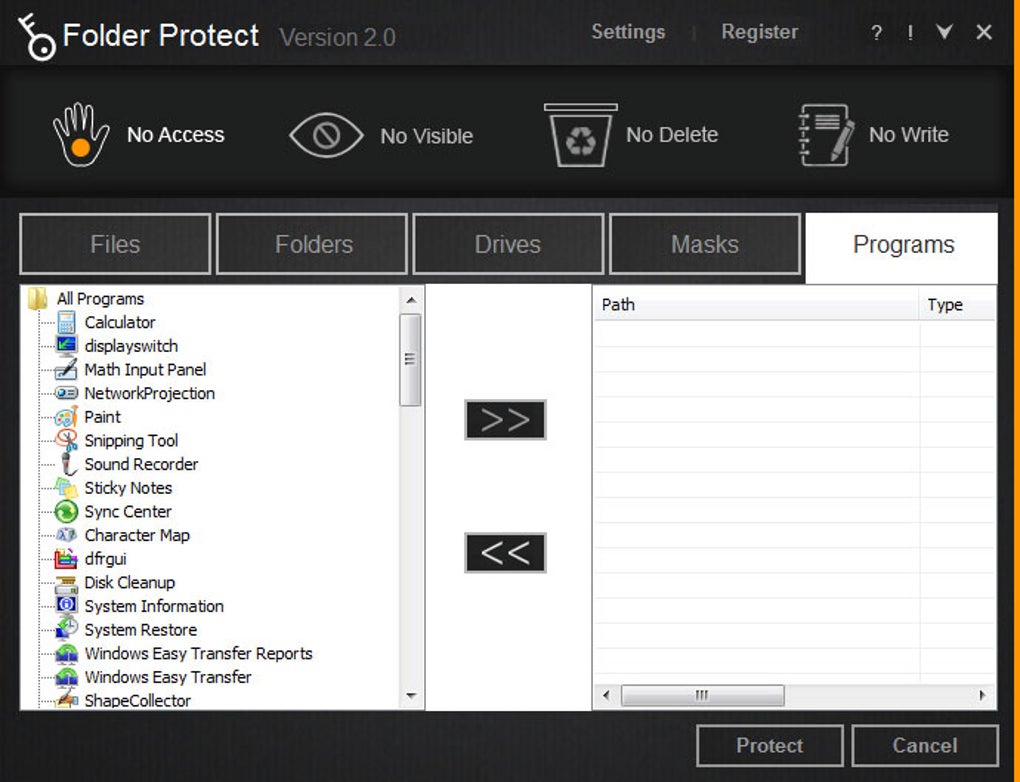1020x782 pixels.
Task: Select Paint in the program list
Action: pyautogui.click(x=103, y=416)
